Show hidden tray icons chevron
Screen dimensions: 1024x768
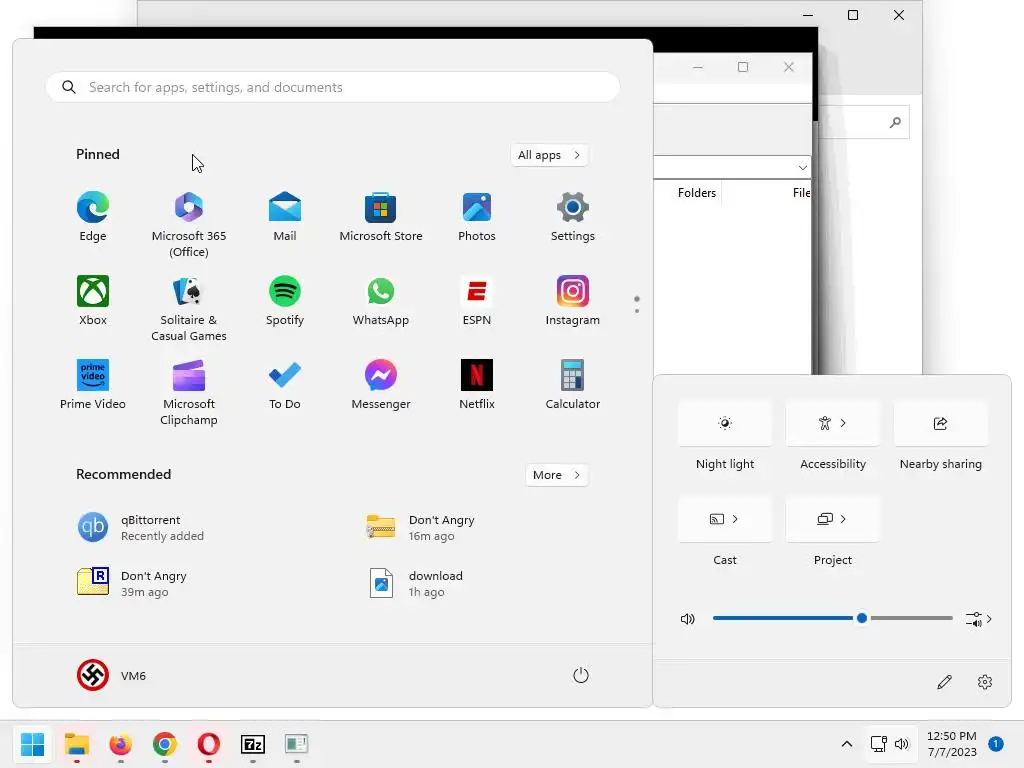click(x=846, y=744)
